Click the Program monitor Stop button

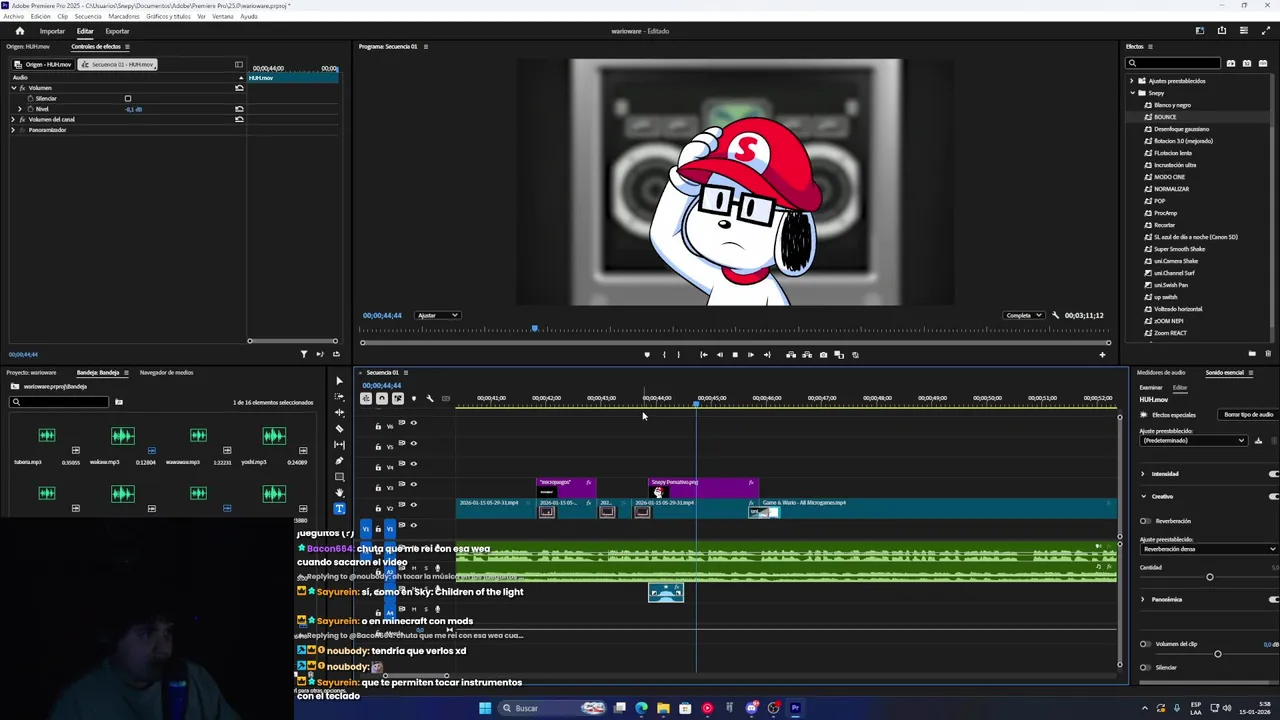pos(735,355)
